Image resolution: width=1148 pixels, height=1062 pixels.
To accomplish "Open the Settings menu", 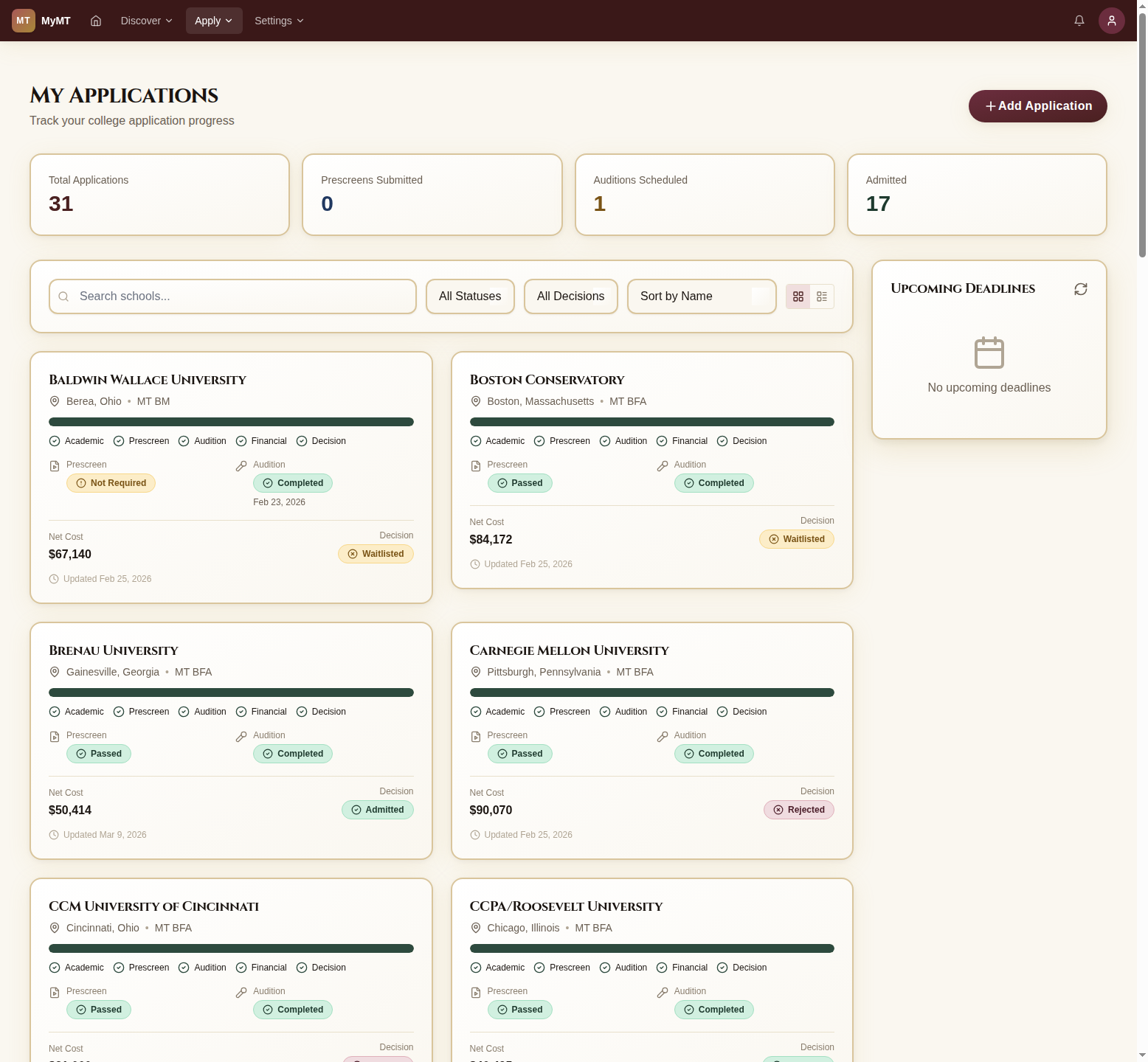I will click(279, 21).
